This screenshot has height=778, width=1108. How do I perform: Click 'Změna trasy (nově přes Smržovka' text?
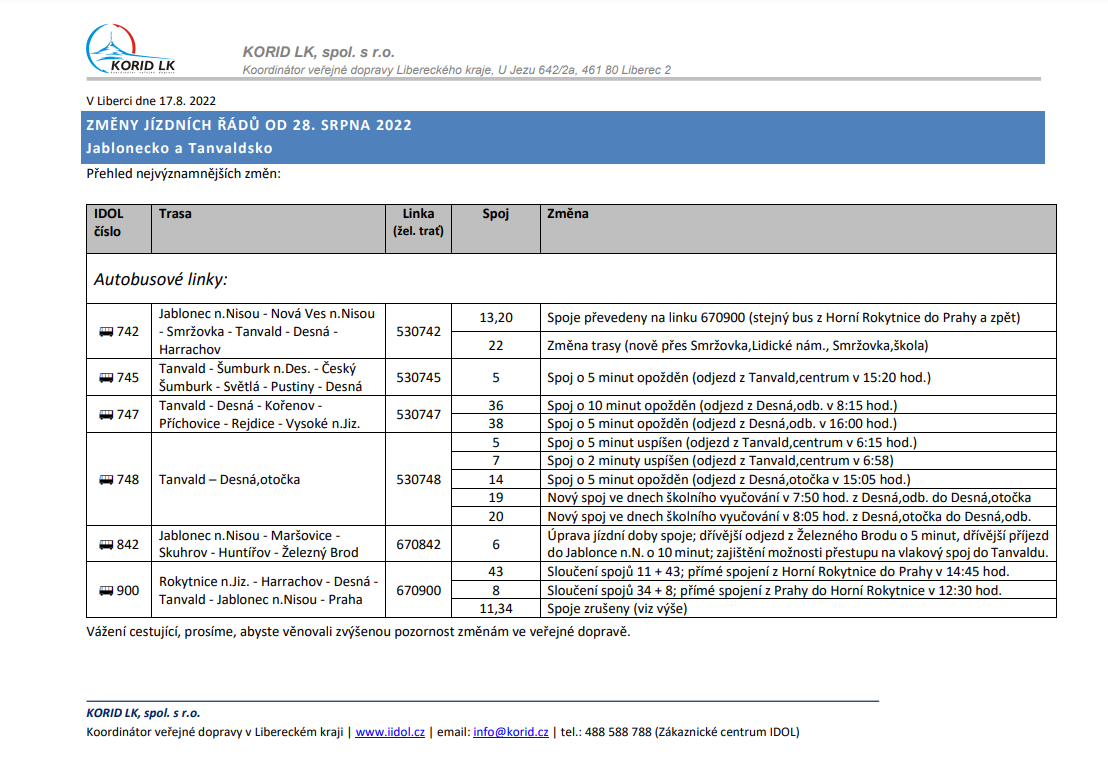coord(738,346)
